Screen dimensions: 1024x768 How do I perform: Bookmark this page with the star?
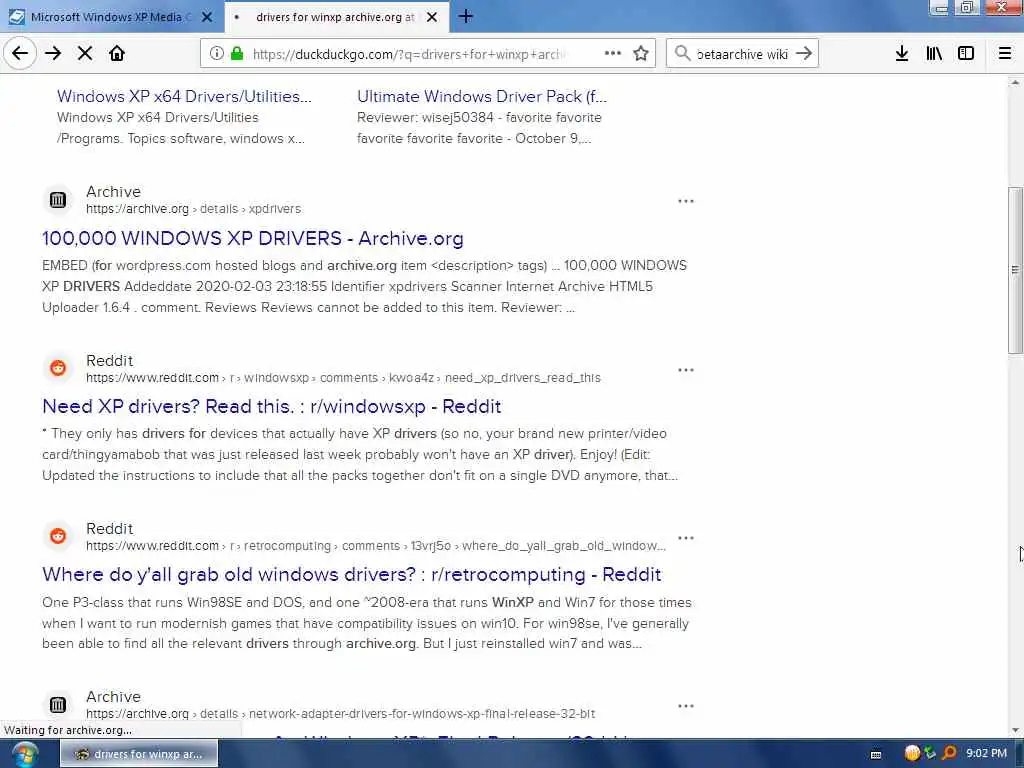click(641, 54)
